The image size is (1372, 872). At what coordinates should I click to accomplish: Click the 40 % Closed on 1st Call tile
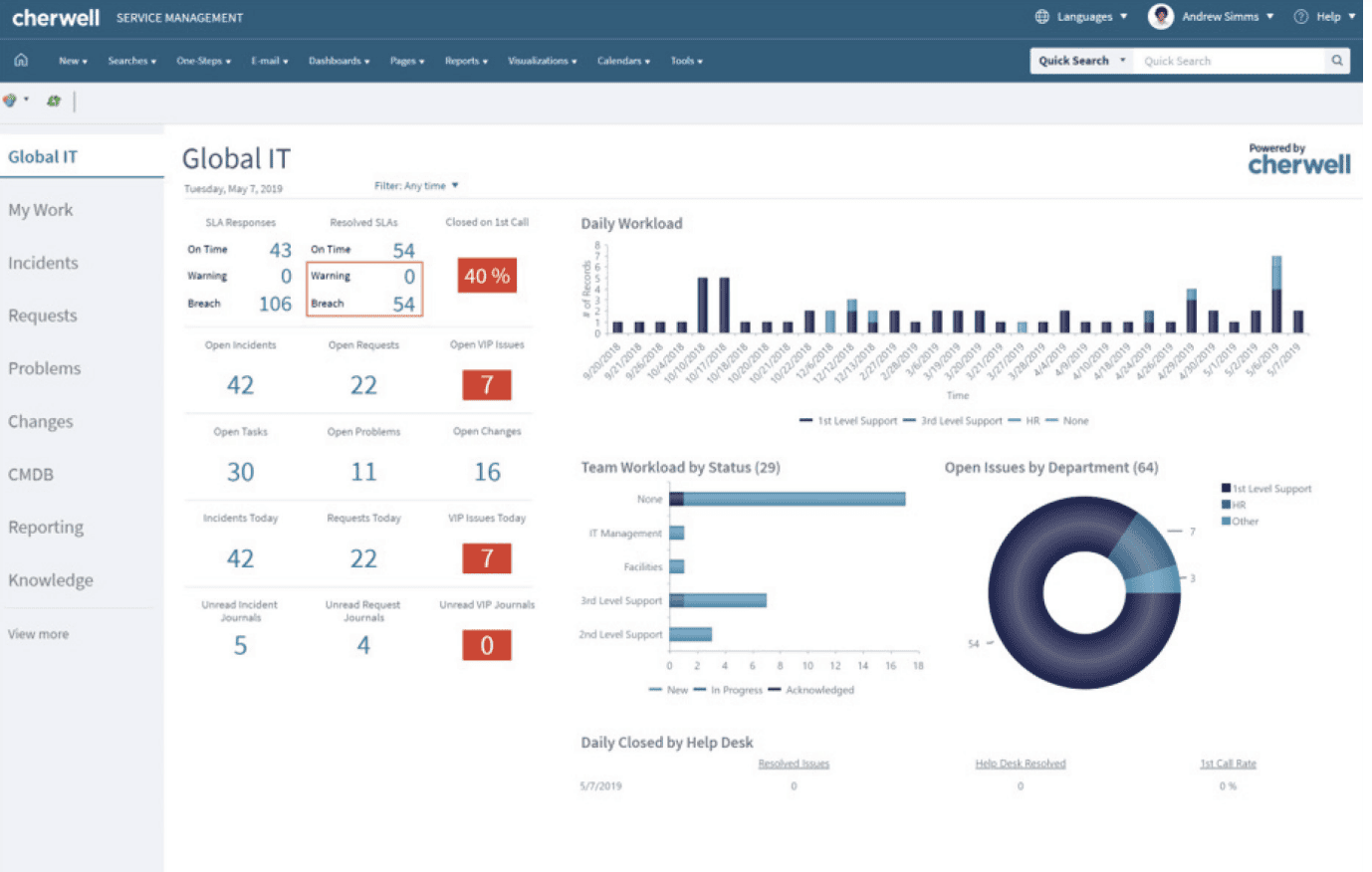click(x=487, y=276)
